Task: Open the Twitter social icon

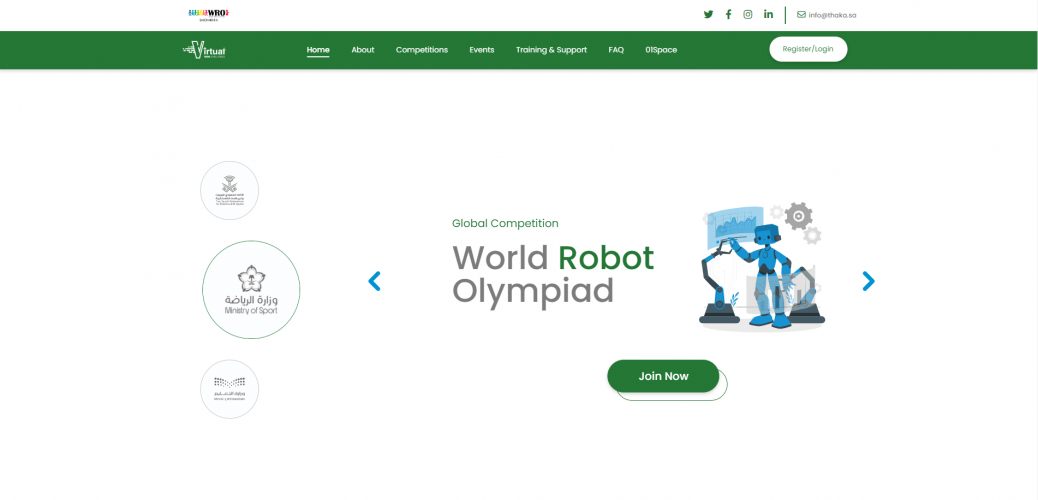Action: (708, 15)
